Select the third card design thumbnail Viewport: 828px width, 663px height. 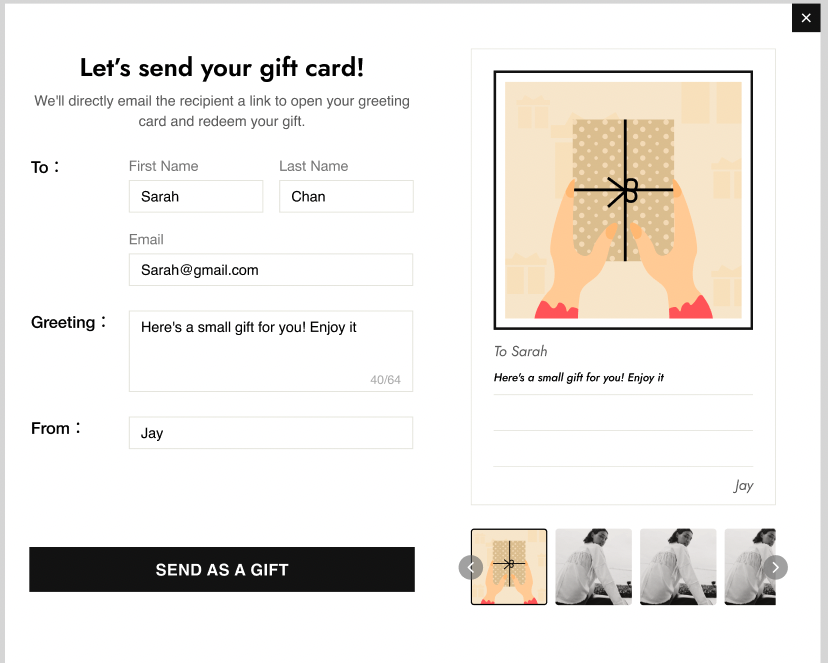(x=678, y=567)
